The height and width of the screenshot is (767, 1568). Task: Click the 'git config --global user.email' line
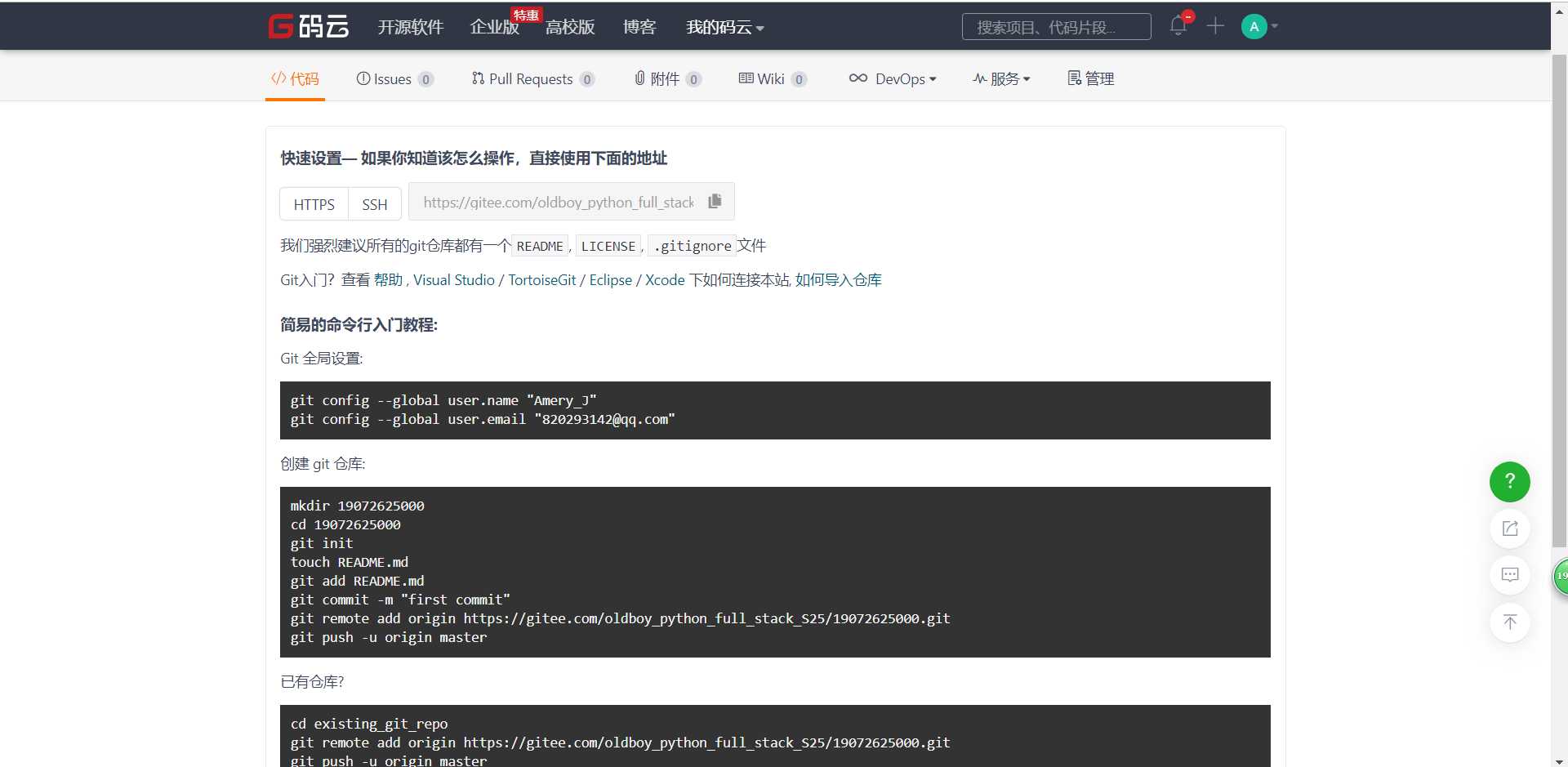tap(483, 419)
